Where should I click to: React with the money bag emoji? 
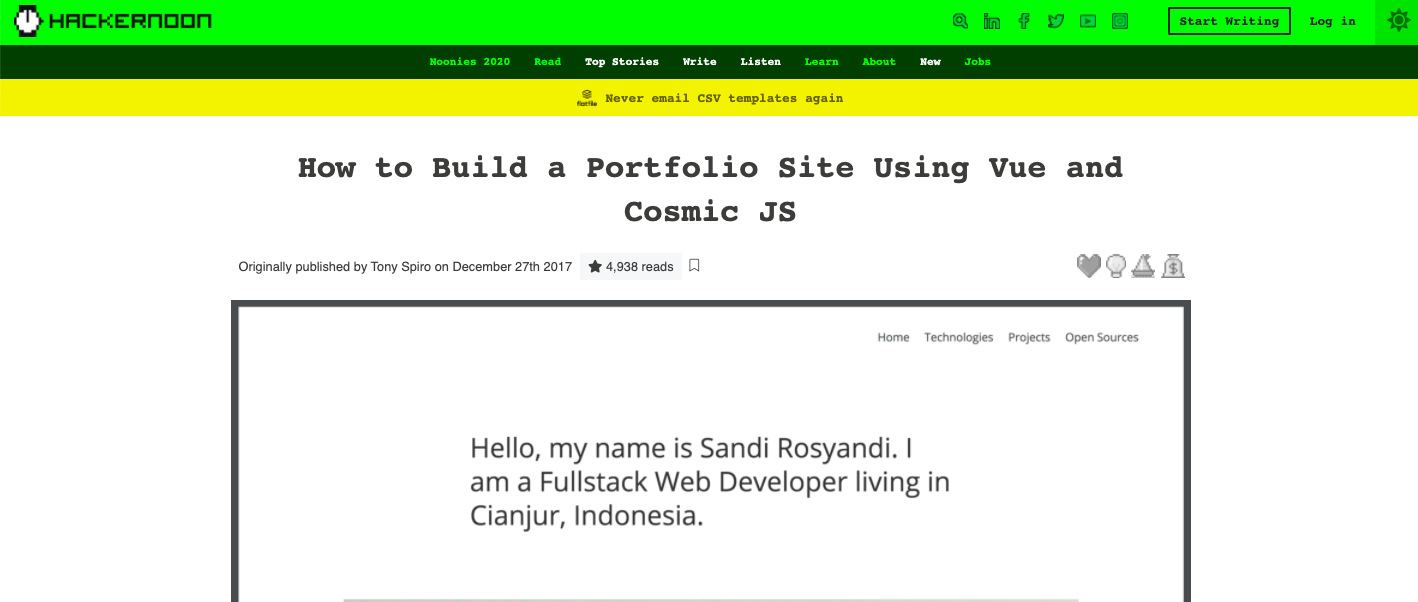pos(1173,266)
